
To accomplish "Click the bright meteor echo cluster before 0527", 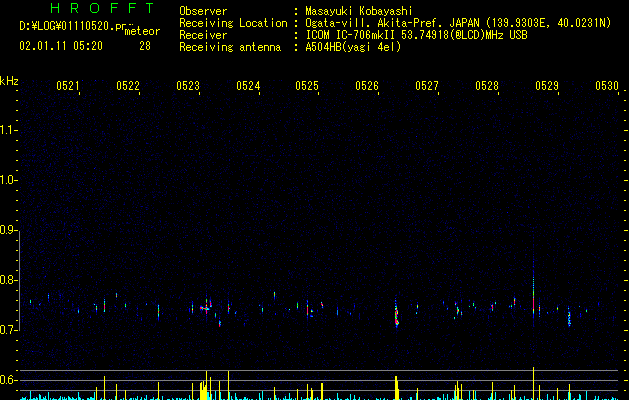I will (x=396, y=313).
